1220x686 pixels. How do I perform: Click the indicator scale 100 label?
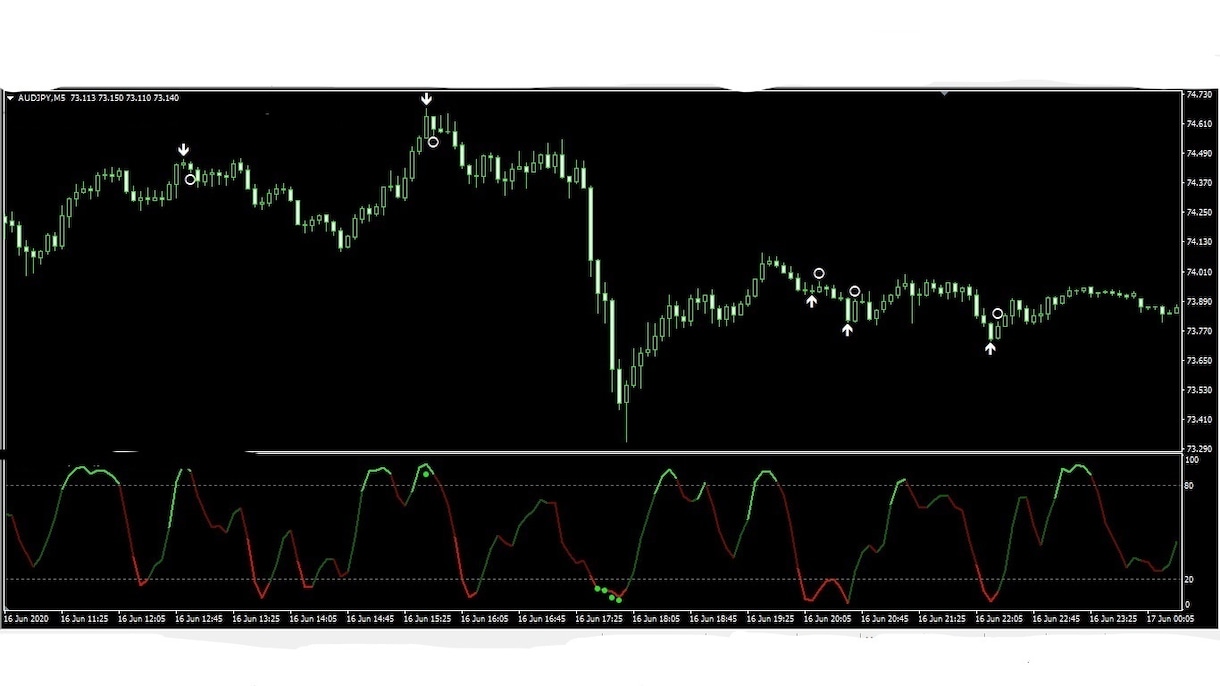1192,461
